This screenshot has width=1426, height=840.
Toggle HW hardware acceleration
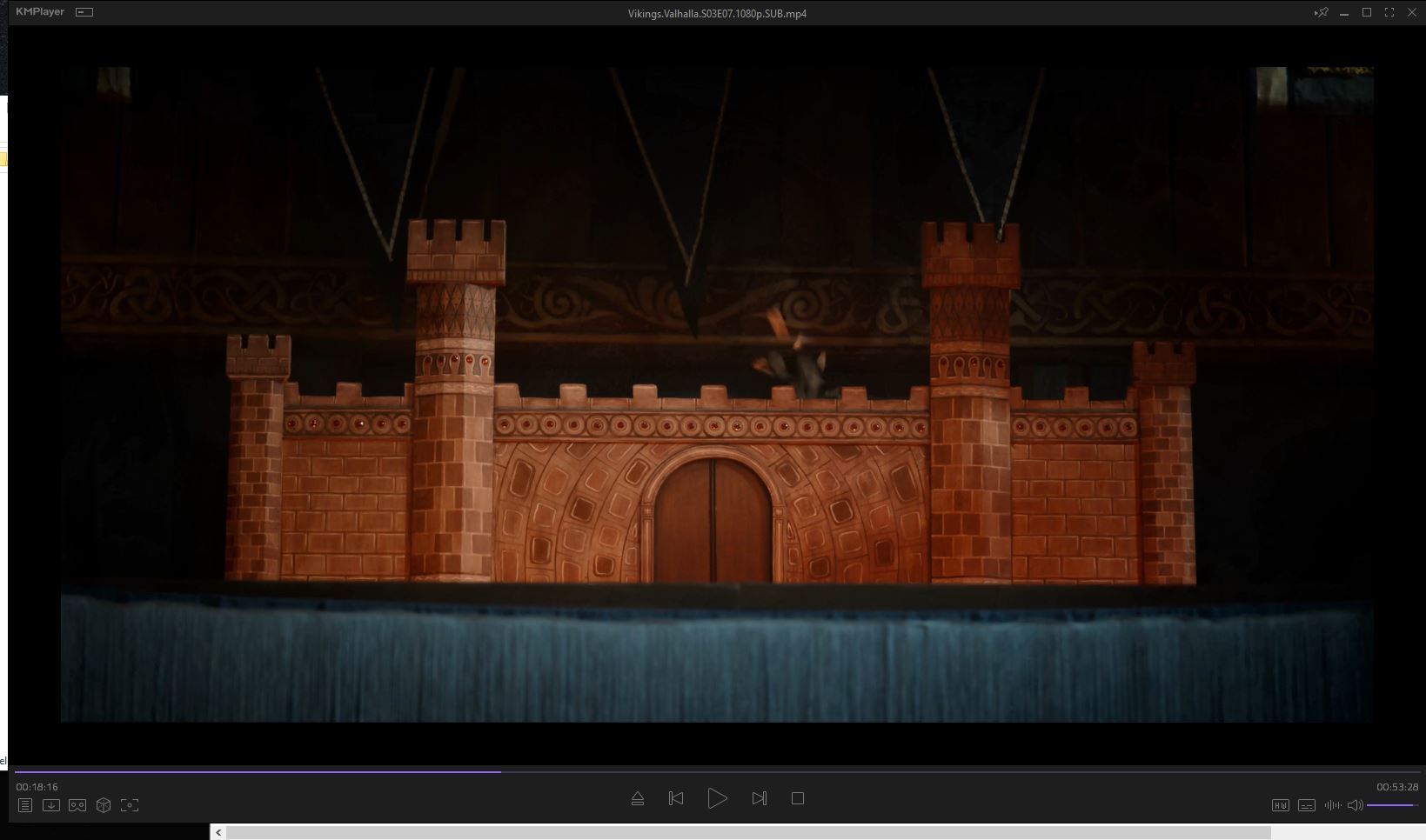pyautogui.click(x=1281, y=805)
